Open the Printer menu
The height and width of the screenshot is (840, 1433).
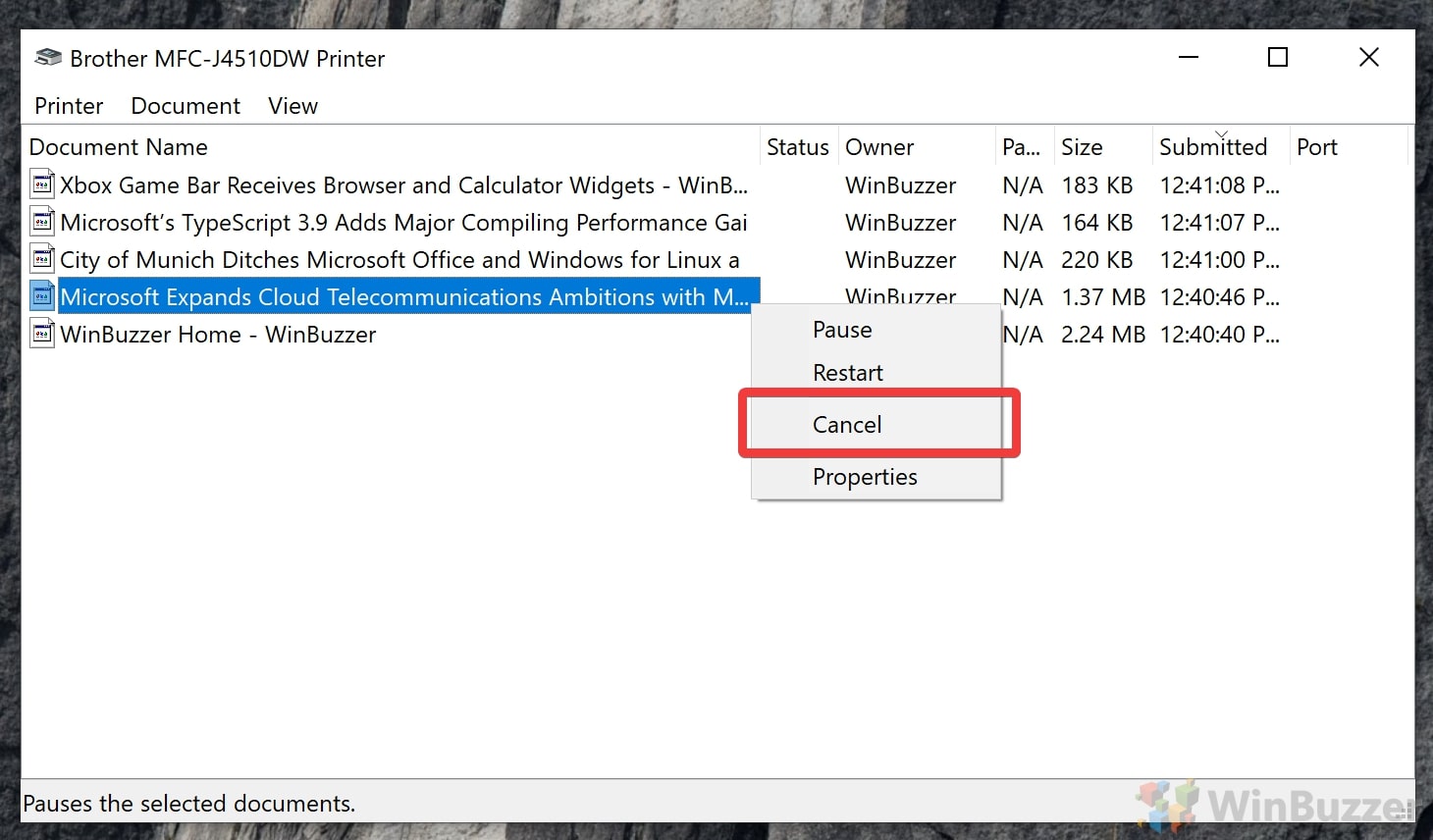[x=69, y=106]
